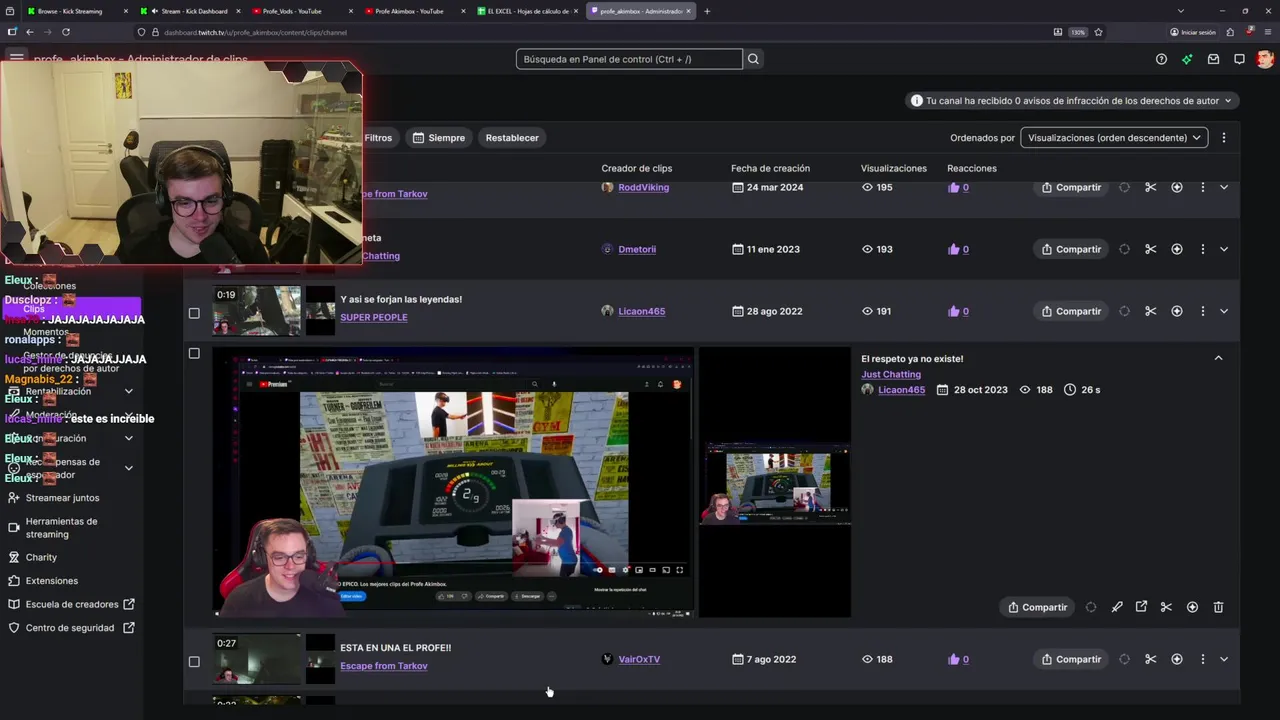Screen dimensions: 1280x720
Task: Click scissors icon in expanded clip toolbar
Action: click(1166, 607)
